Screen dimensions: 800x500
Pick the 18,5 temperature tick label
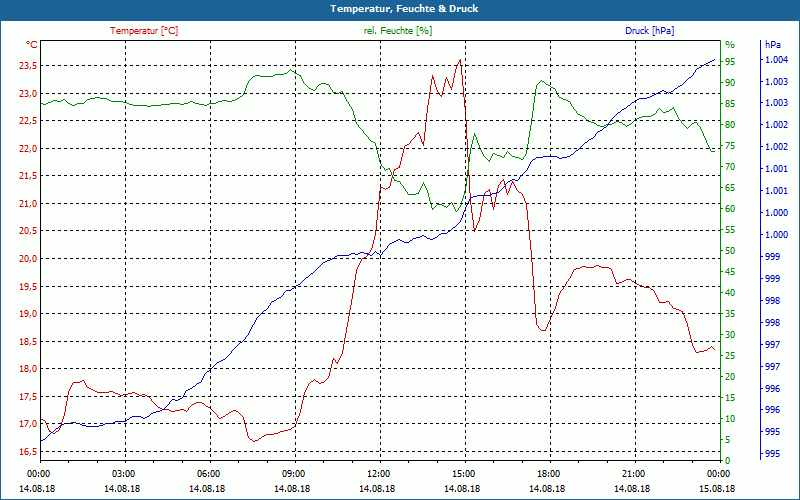(28, 341)
